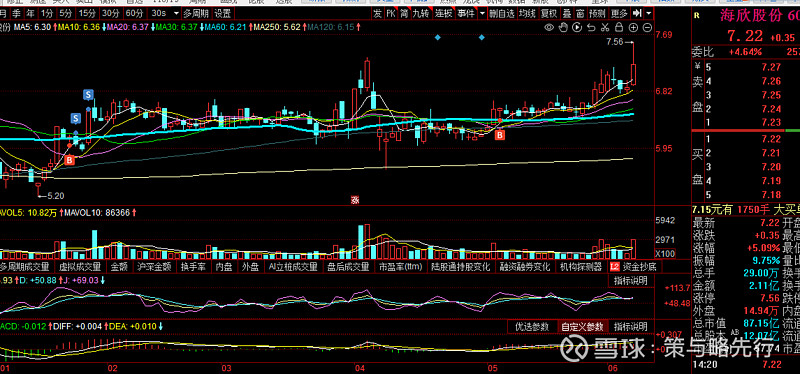Click the circular play replay icon
This screenshot has width=800, height=374.
577,27
